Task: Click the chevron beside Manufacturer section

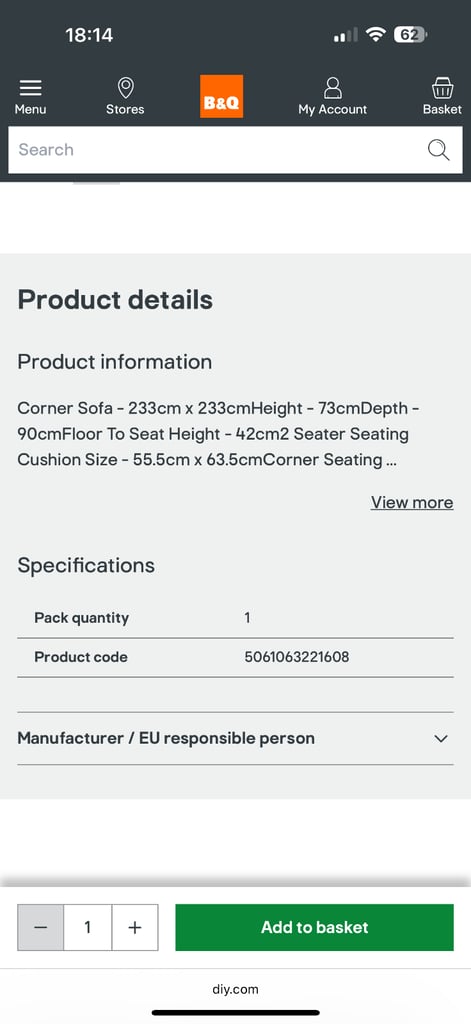Action: coord(441,739)
